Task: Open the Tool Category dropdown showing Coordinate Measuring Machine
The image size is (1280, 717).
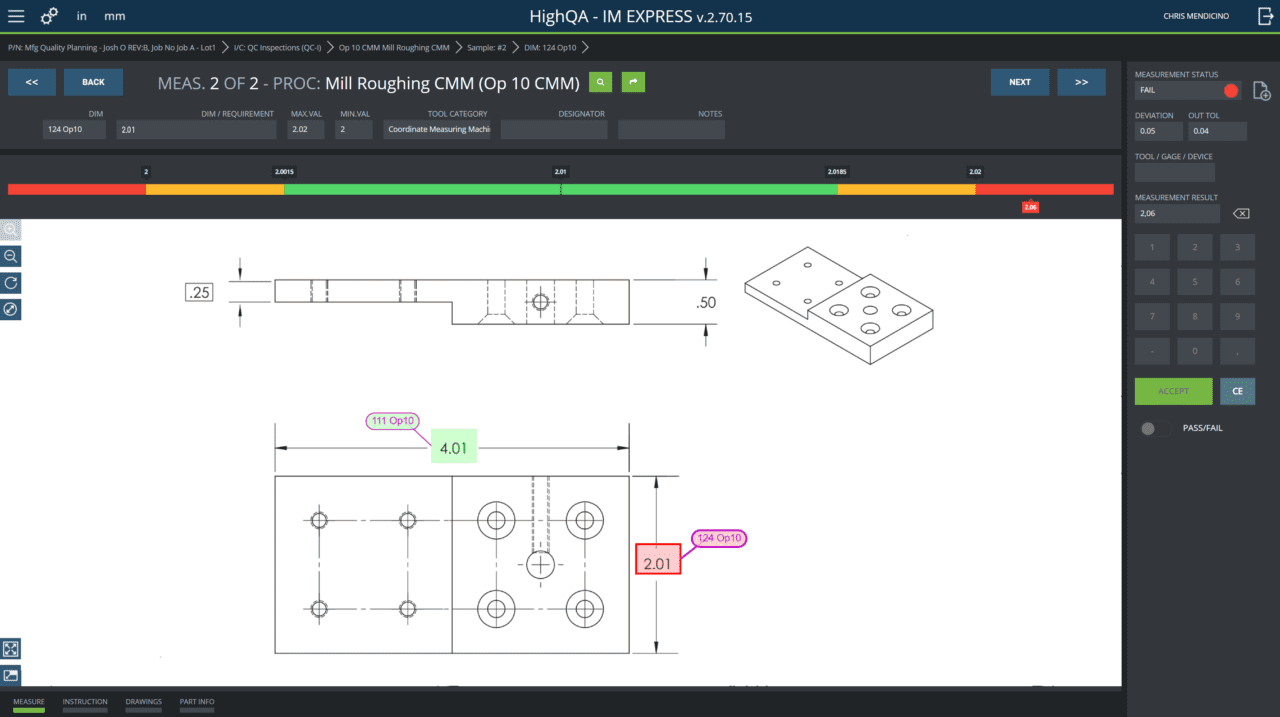Action: 438,129
